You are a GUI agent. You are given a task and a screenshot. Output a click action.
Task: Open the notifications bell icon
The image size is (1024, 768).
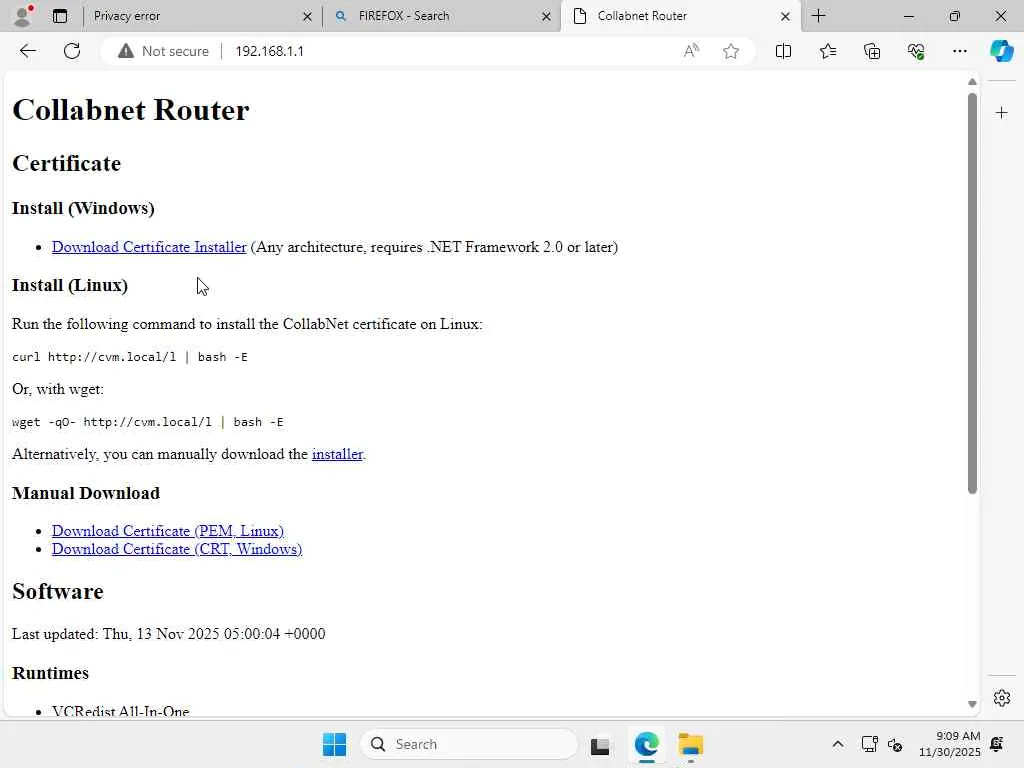pos(997,744)
